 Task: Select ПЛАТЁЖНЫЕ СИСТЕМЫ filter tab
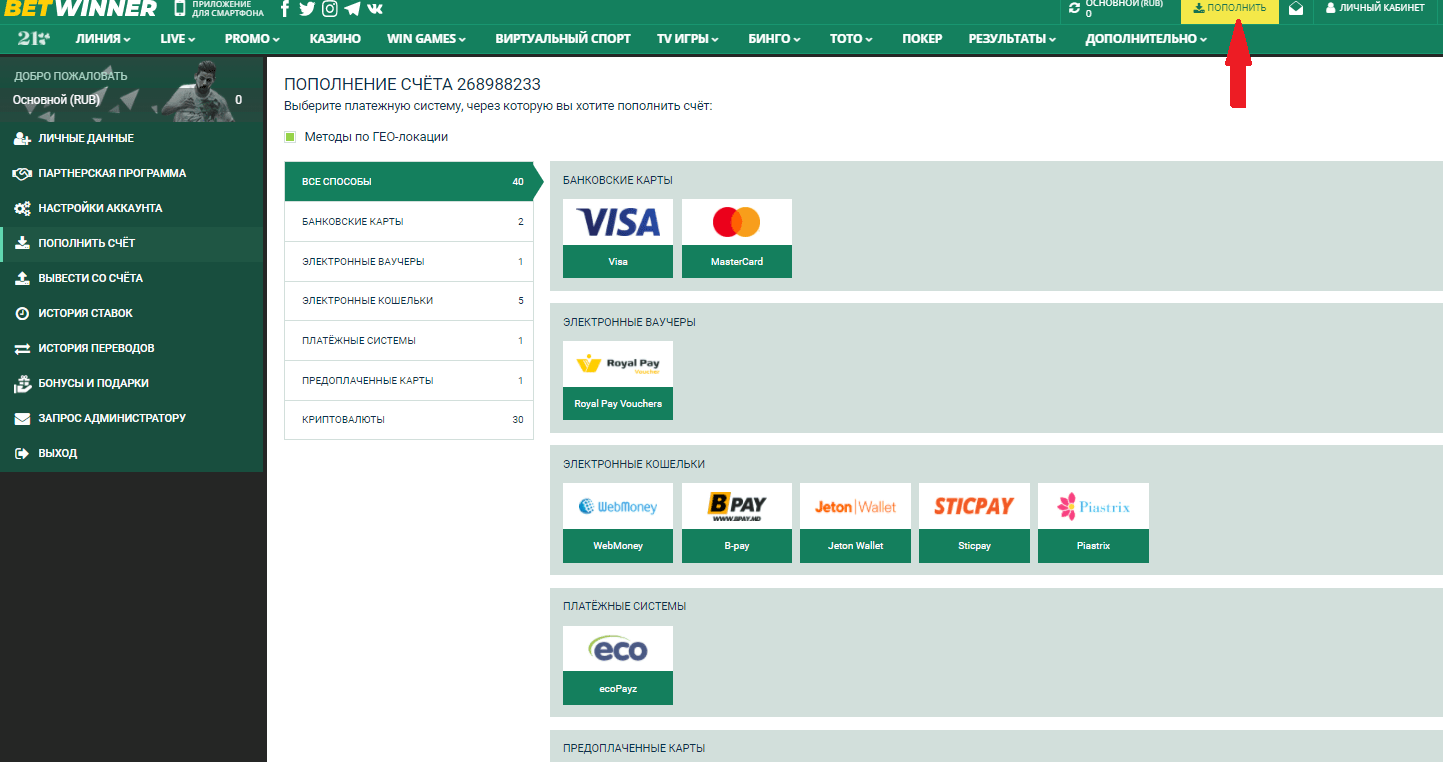pos(408,341)
